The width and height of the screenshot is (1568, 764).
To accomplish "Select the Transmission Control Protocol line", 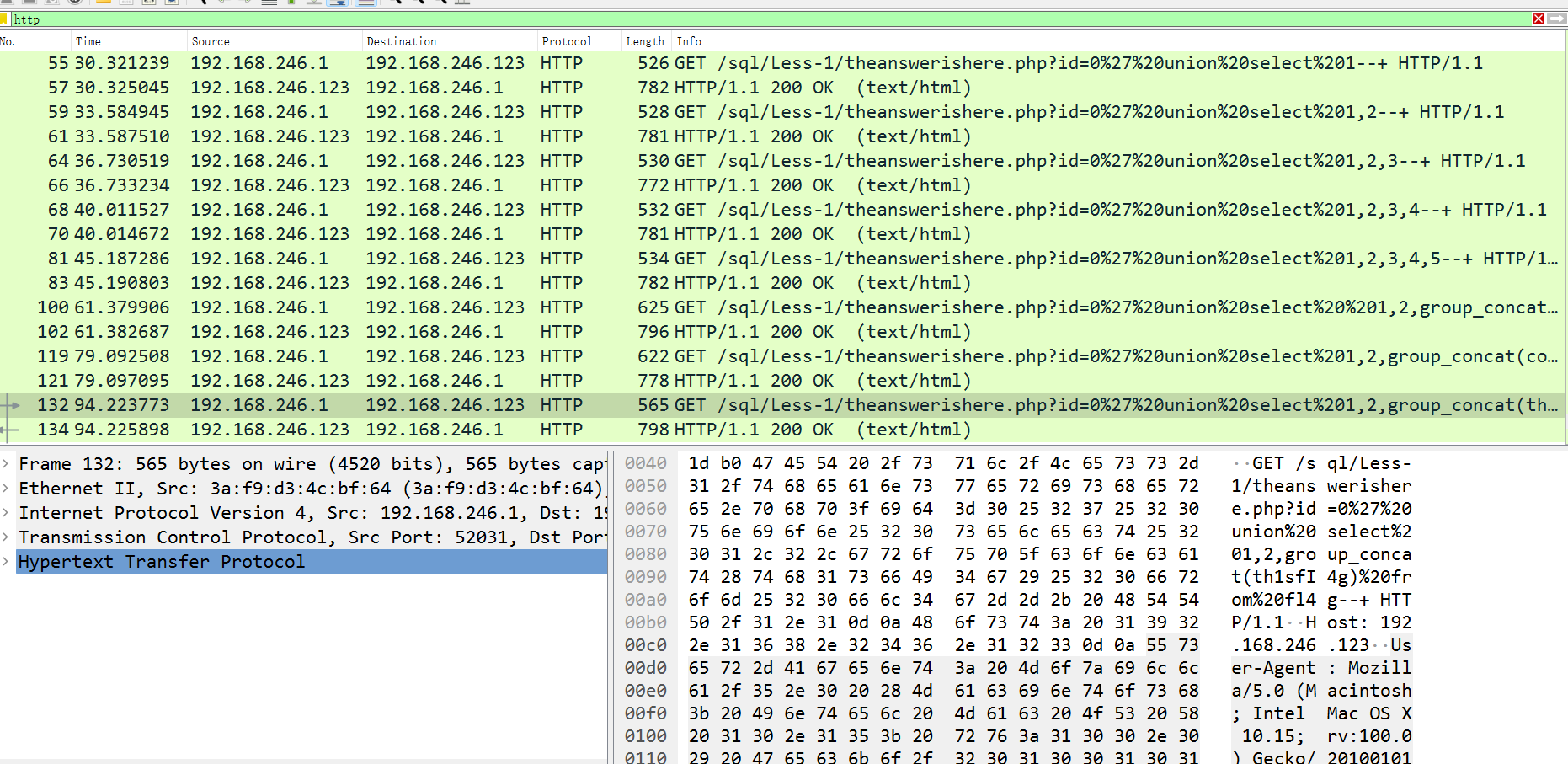I will (312, 537).
